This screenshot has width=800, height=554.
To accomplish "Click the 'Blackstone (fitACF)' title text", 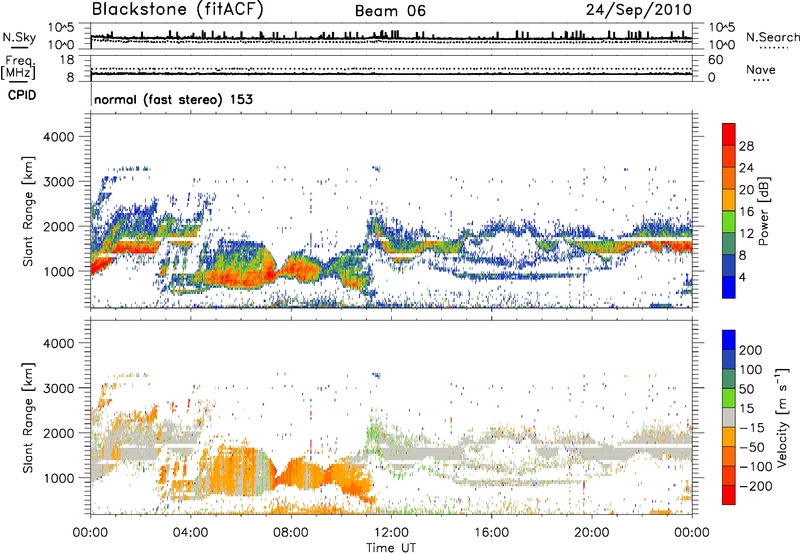I will click(178, 10).
